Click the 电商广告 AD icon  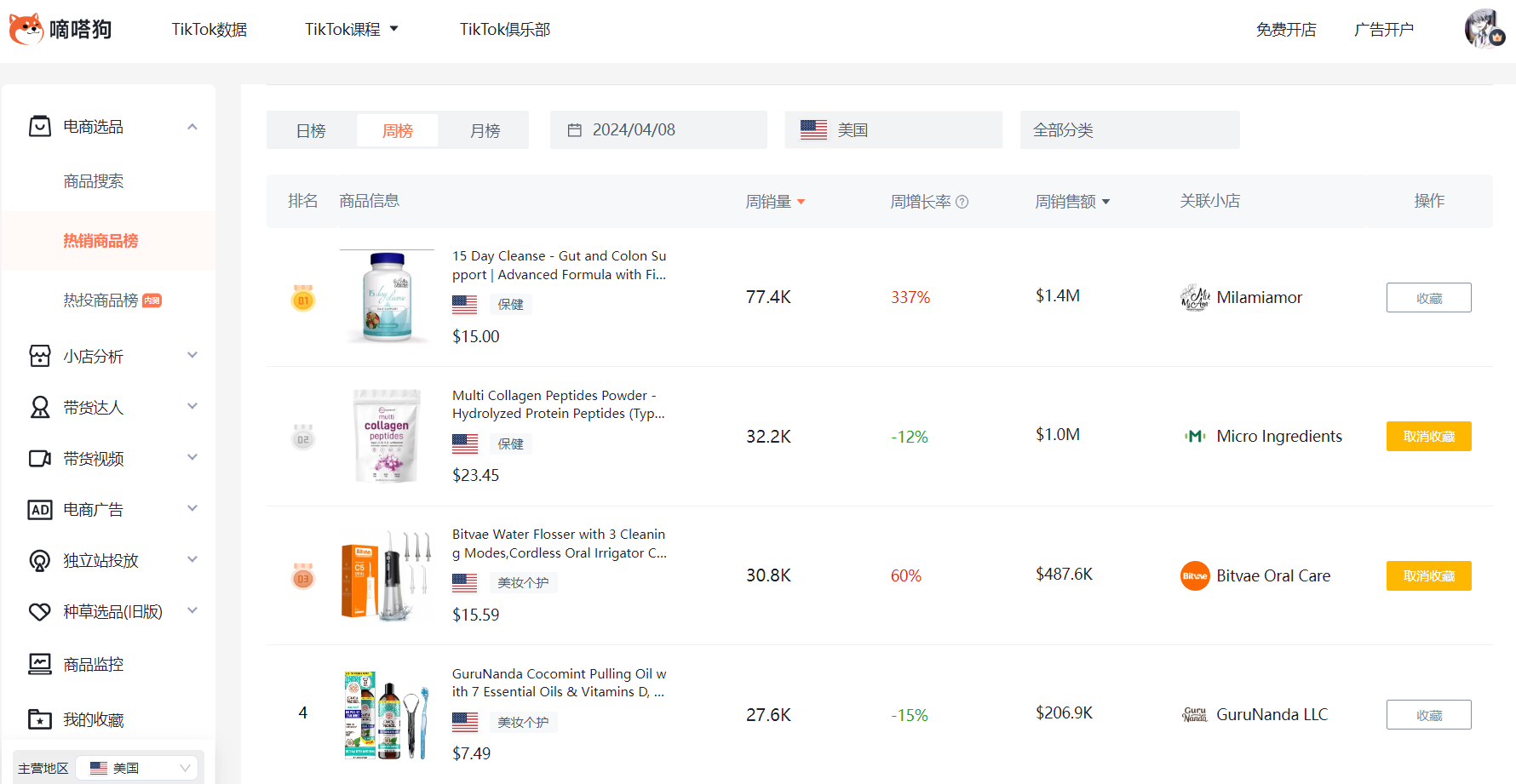click(x=40, y=510)
